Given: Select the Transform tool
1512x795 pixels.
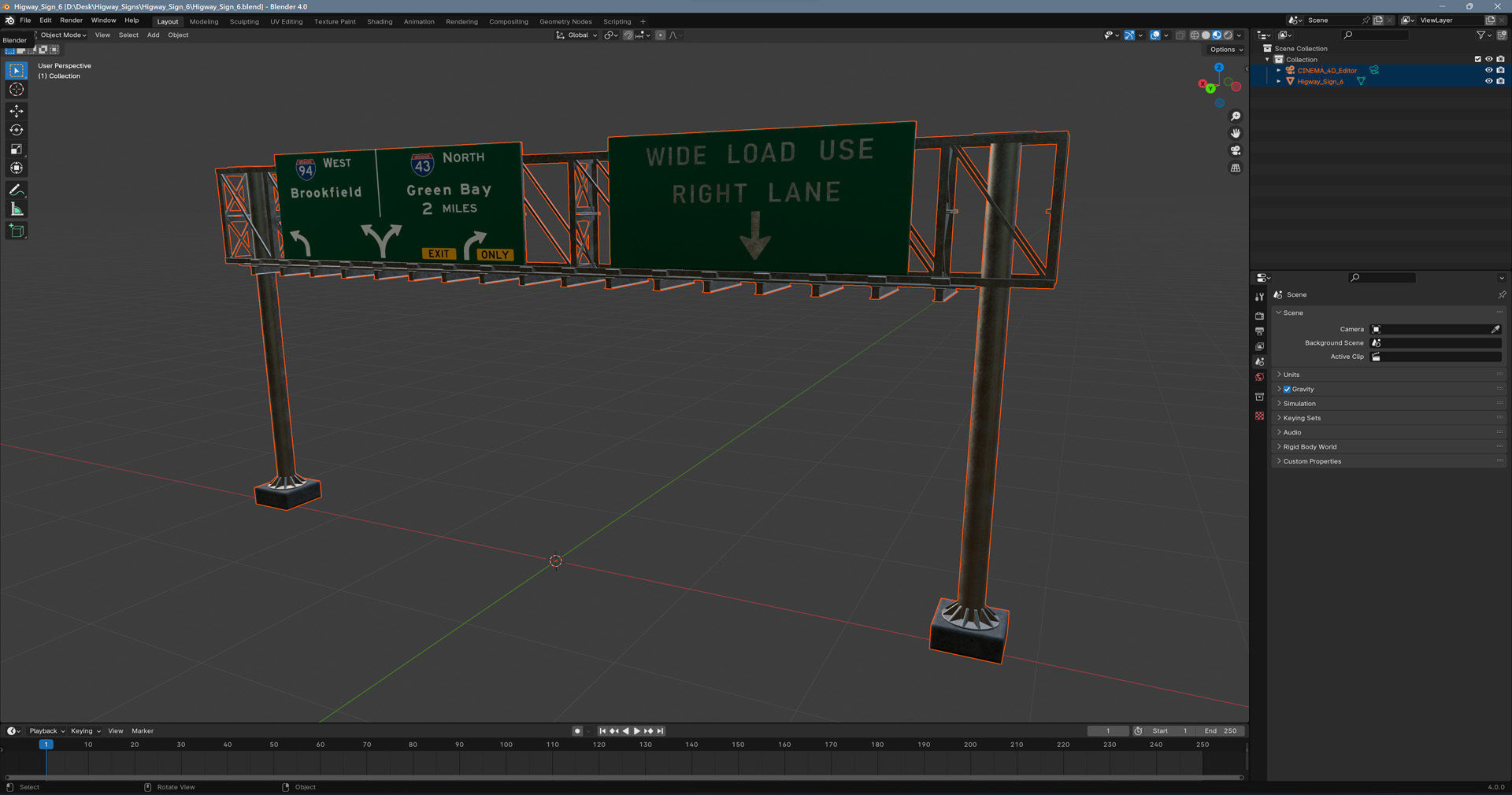Looking at the screenshot, I should pyautogui.click(x=17, y=168).
